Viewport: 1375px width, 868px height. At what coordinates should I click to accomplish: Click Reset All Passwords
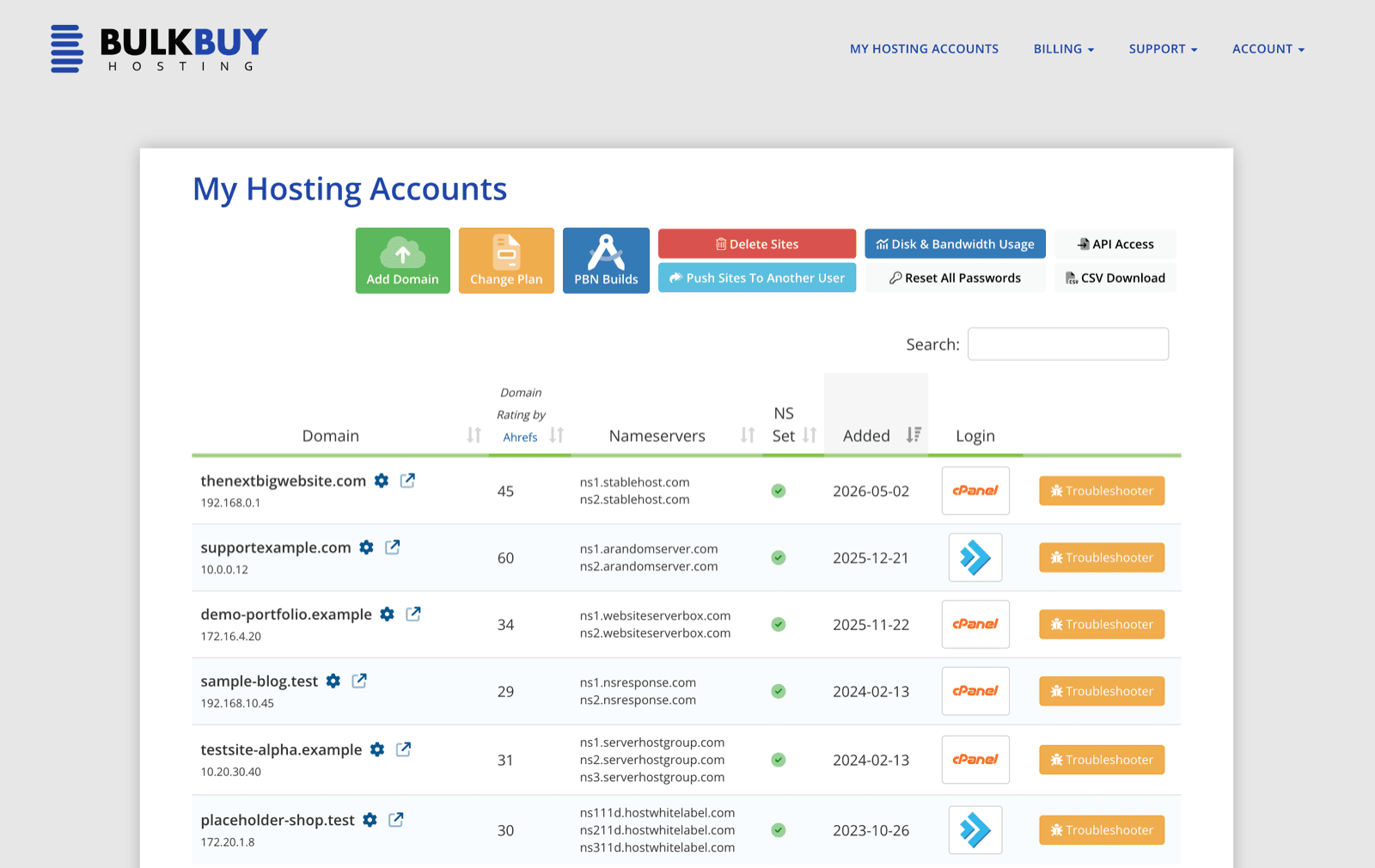956,278
